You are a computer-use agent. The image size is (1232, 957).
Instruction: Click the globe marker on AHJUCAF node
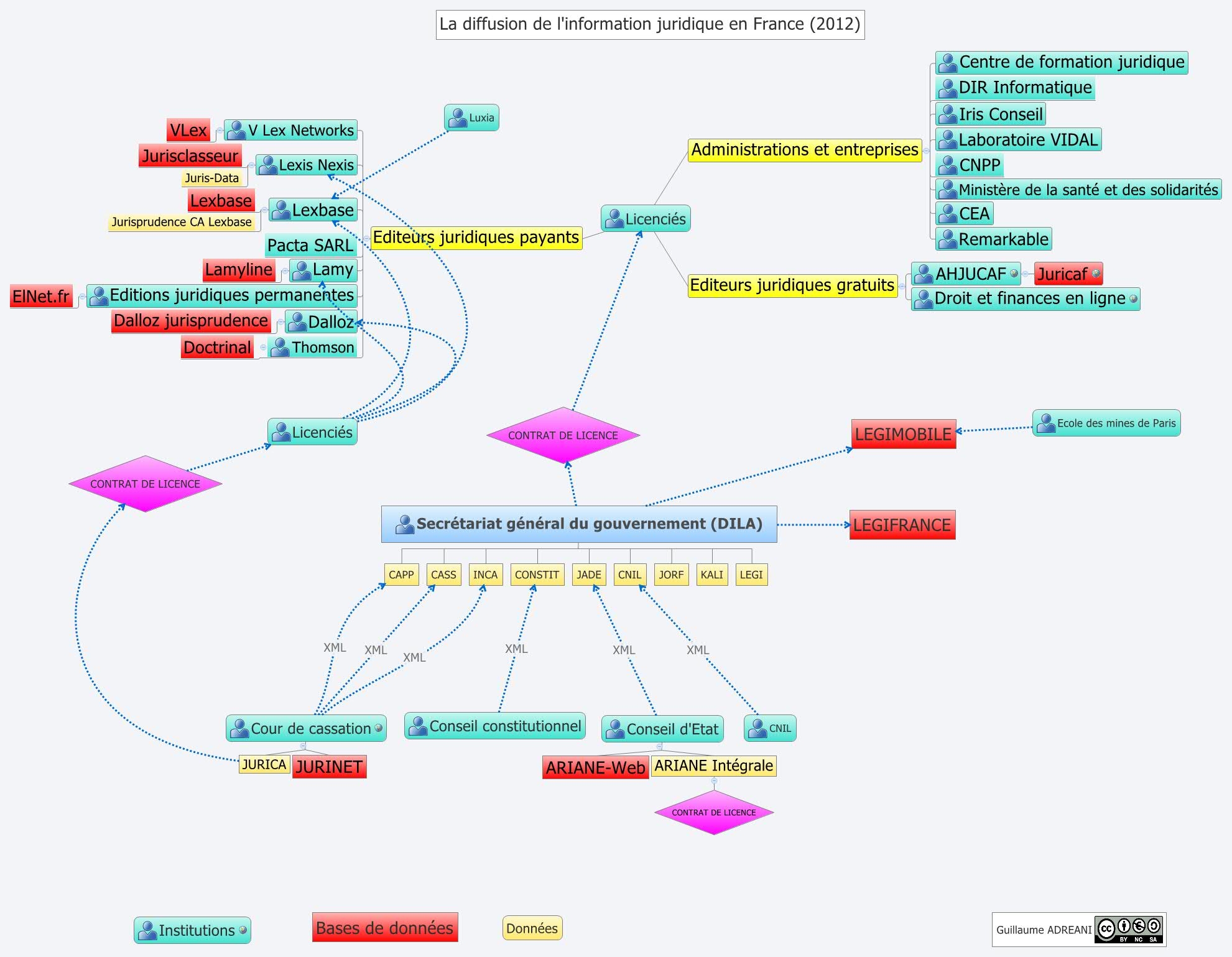(x=1014, y=274)
